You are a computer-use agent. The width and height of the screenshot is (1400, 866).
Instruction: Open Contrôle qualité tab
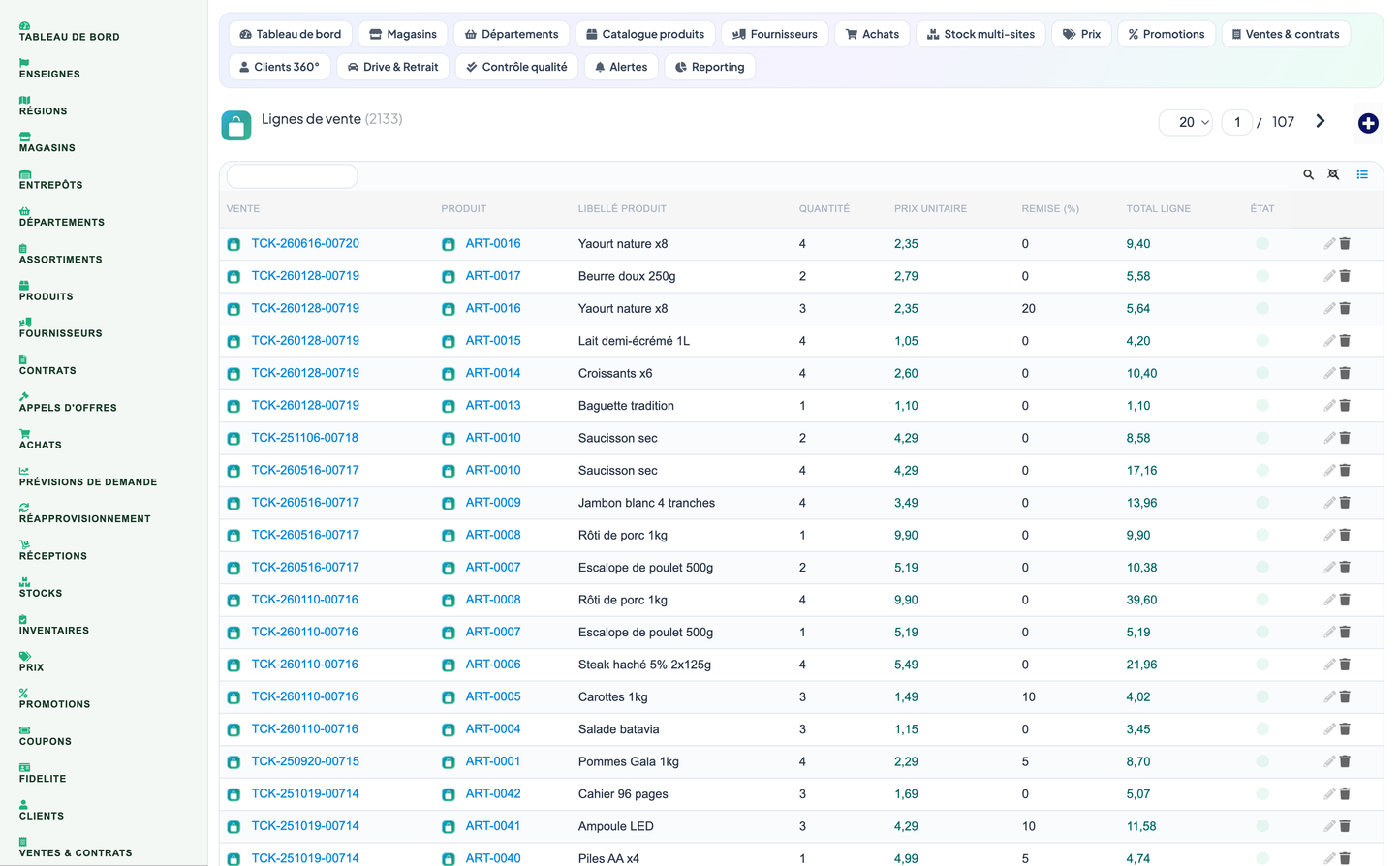[x=516, y=67]
